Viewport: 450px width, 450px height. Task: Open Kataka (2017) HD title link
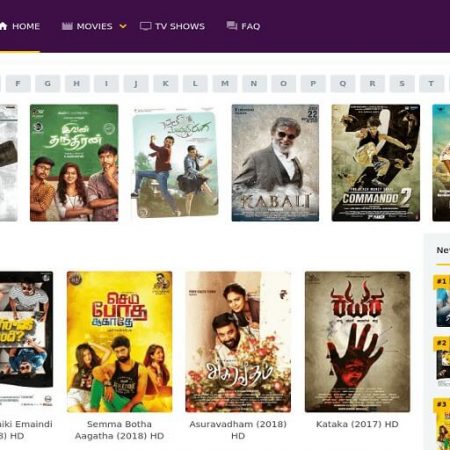point(357,424)
